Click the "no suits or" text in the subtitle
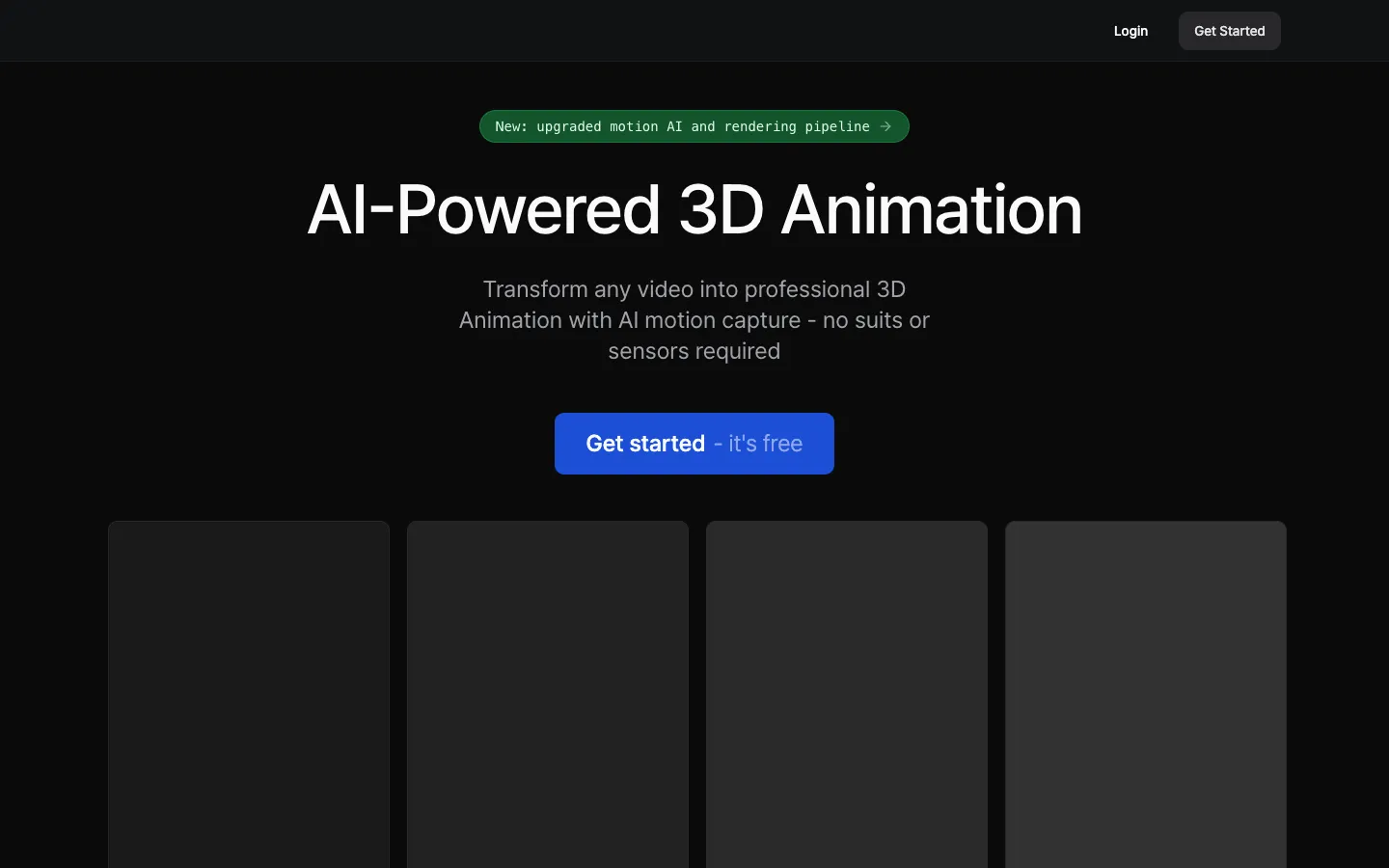The width and height of the screenshot is (1389, 868). click(876, 320)
